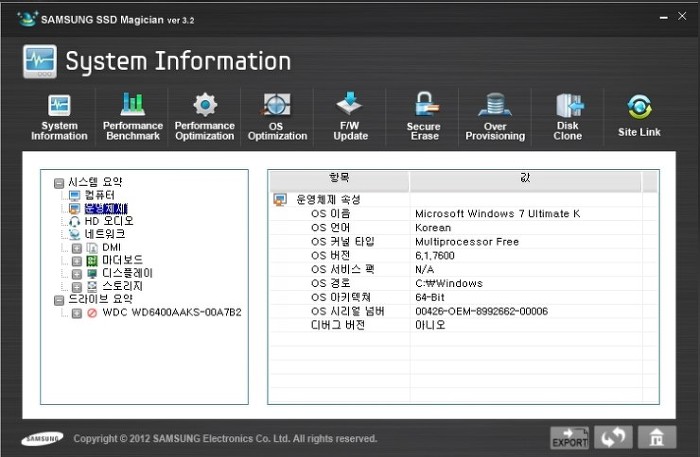Expand the 디스플레이 tree node
Screen dimensions: 700x457
(77, 274)
